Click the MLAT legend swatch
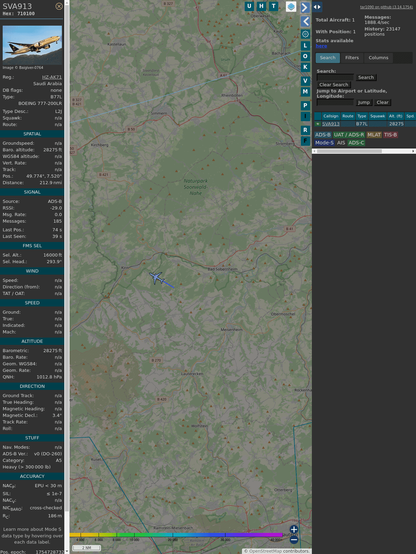 click(374, 135)
